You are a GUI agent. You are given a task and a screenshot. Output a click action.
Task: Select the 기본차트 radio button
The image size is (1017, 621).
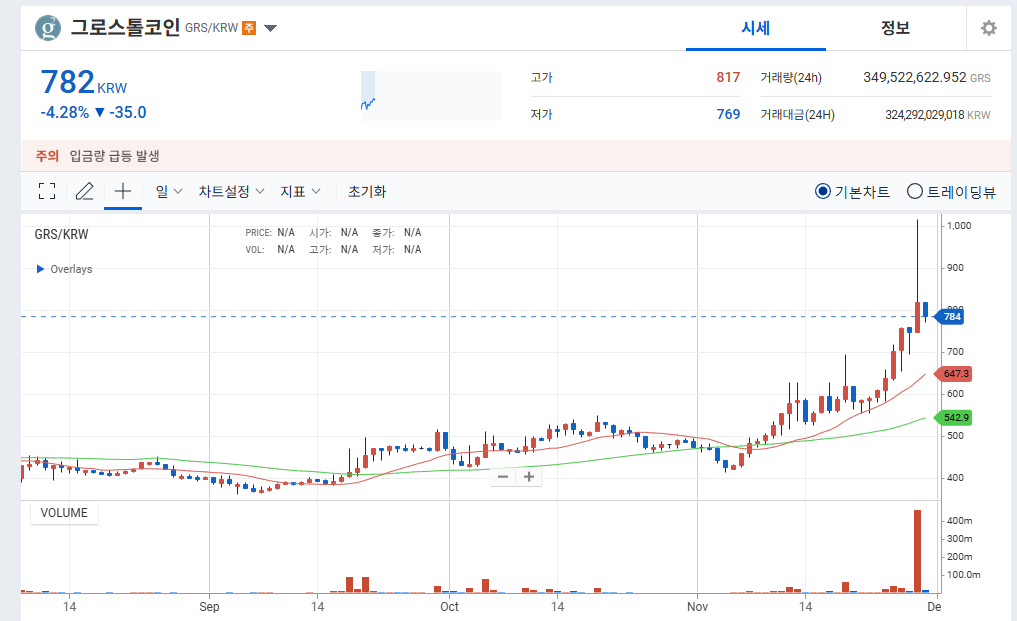coord(822,191)
